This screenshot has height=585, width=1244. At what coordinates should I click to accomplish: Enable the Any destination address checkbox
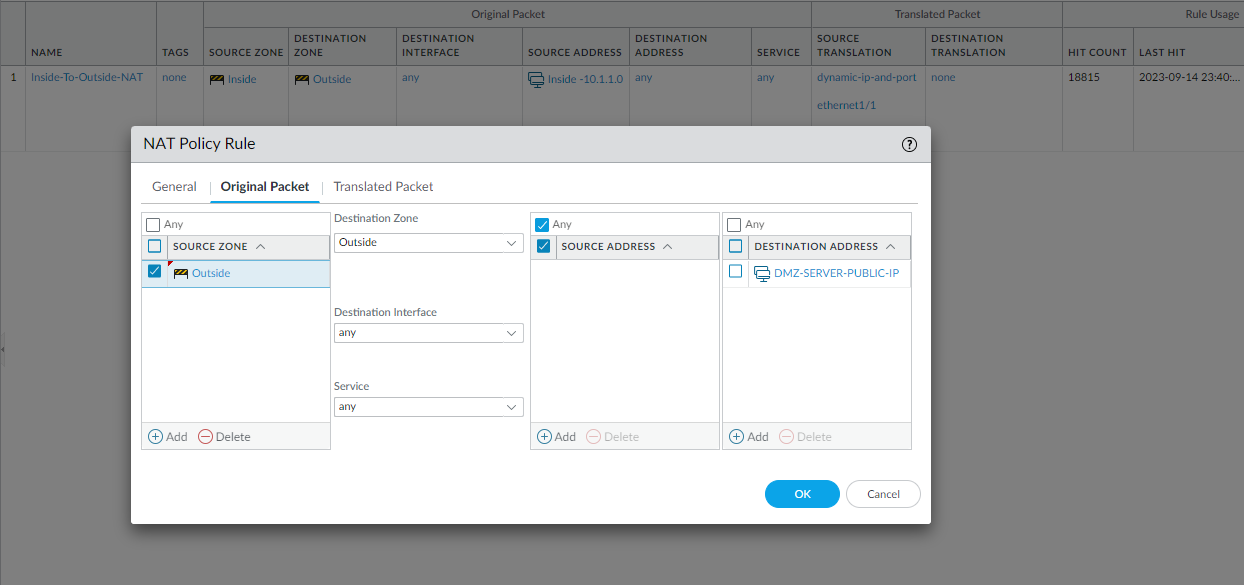pyautogui.click(x=734, y=225)
